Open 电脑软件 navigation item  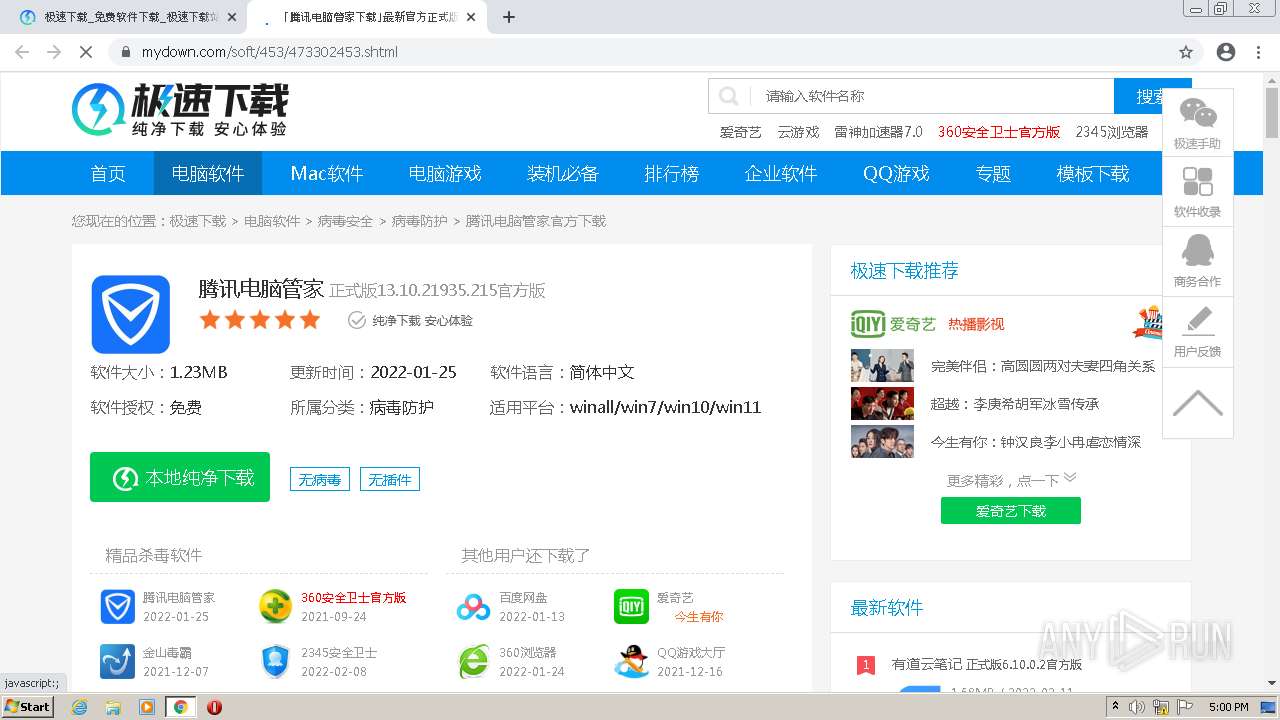[x=208, y=174]
